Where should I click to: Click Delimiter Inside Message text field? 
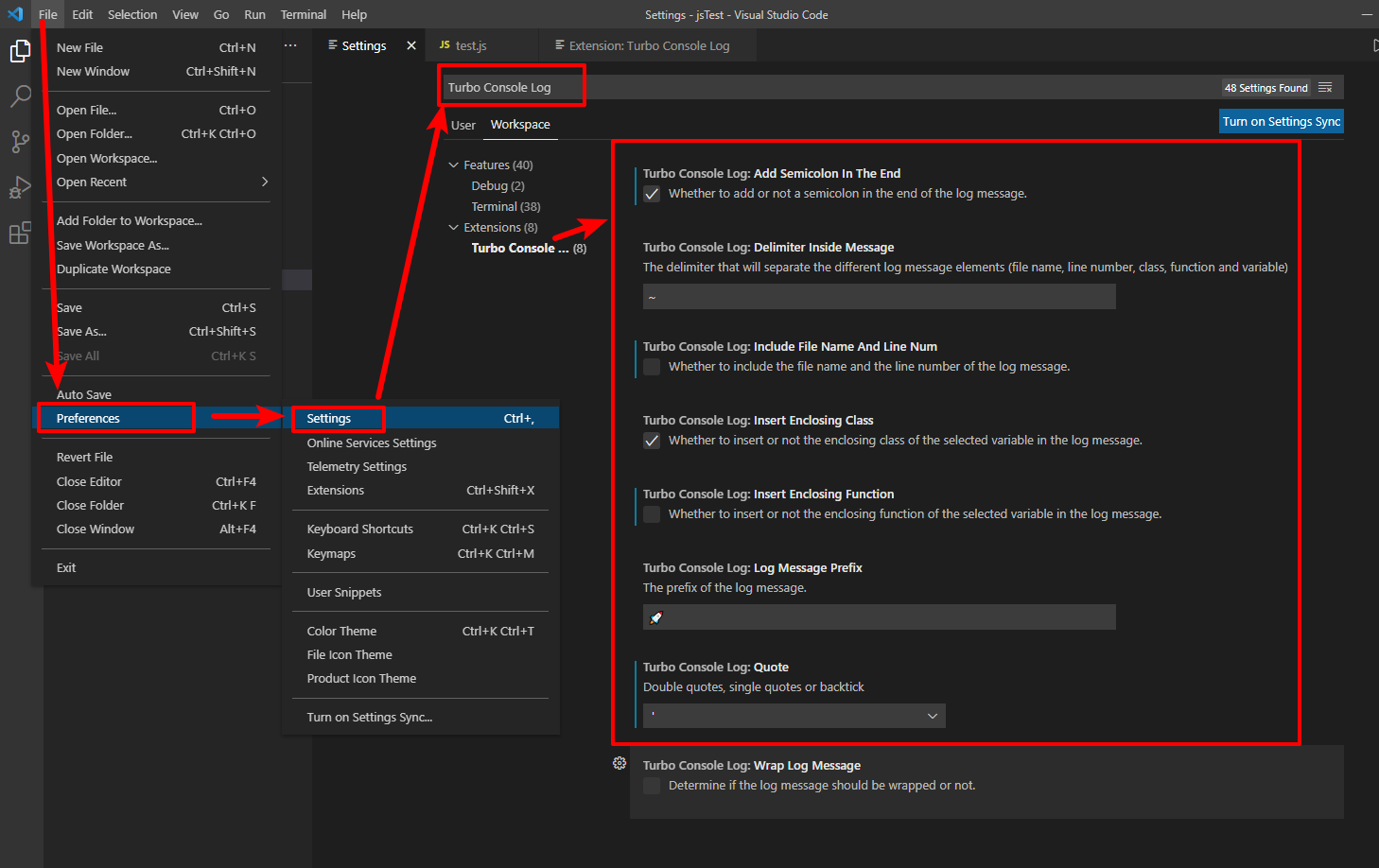point(880,297)
